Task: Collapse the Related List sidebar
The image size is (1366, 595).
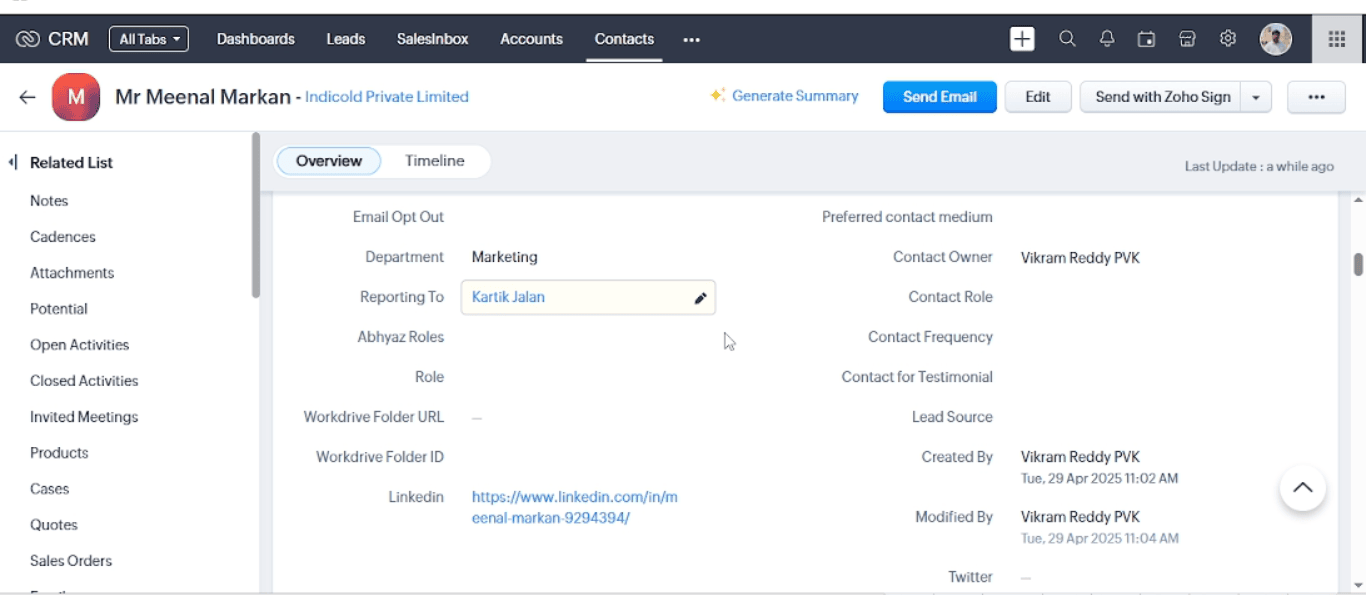Action: tap(13, 162)
